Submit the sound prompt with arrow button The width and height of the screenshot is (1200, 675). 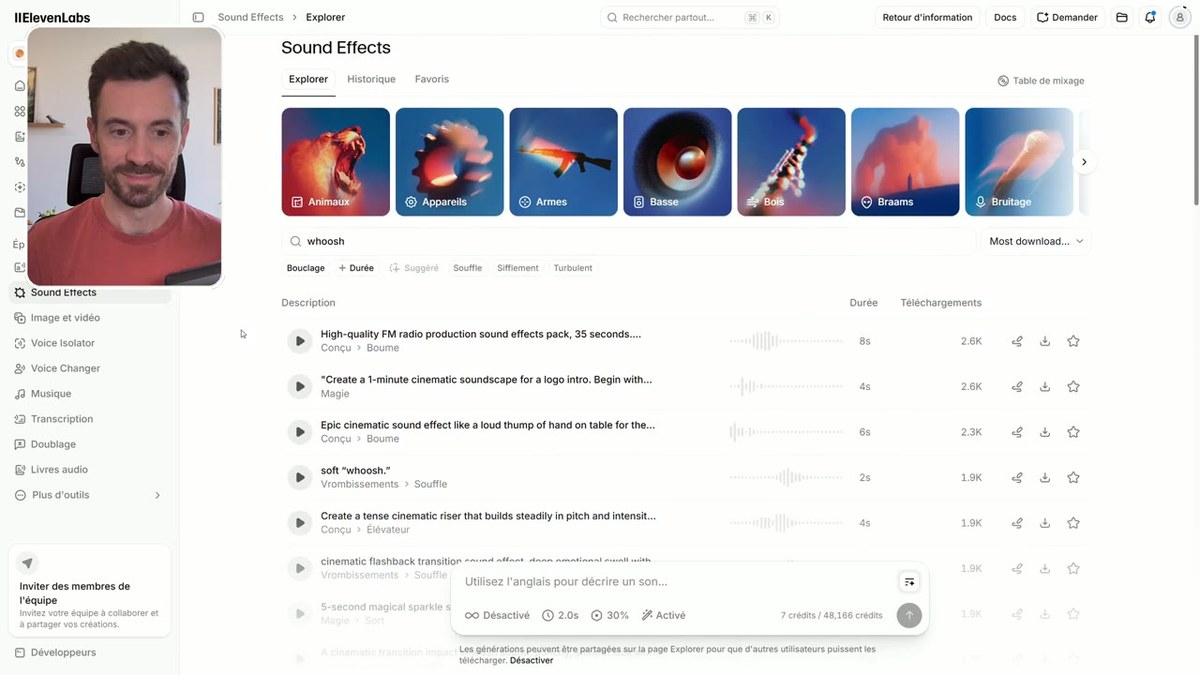(x=908, y=615)
